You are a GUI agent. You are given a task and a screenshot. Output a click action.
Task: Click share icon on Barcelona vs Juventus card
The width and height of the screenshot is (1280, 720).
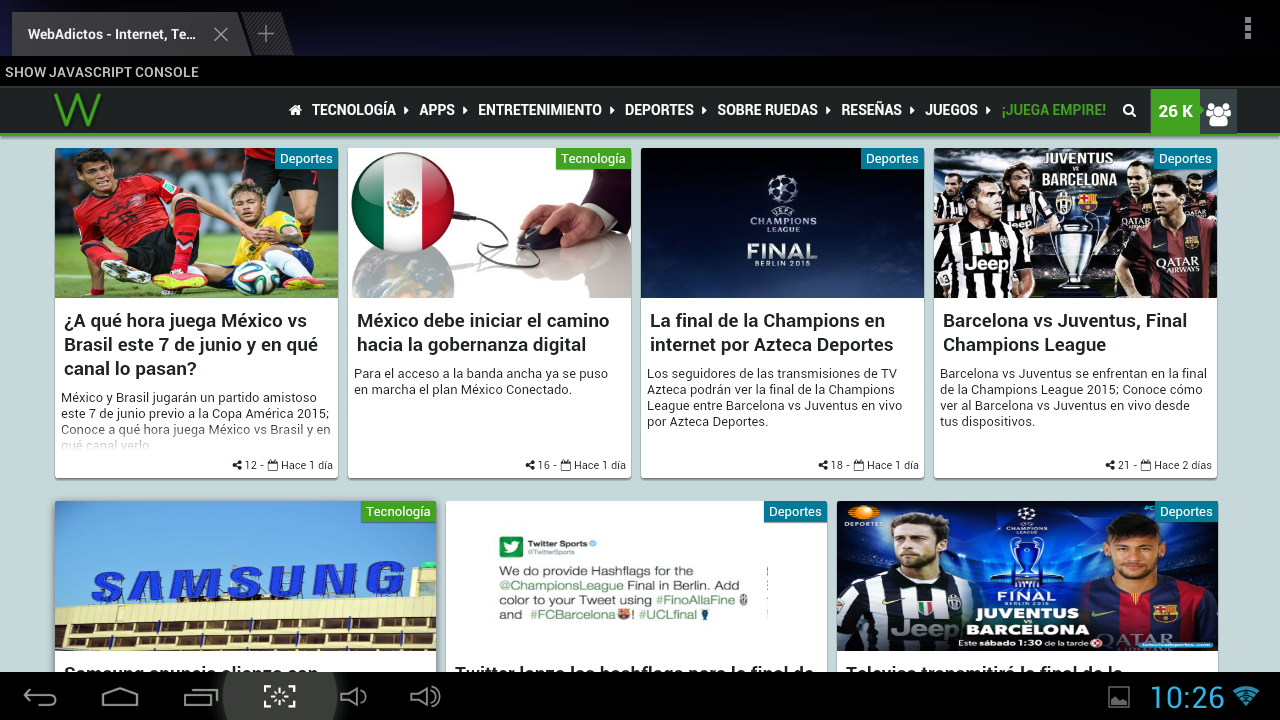1110,465
